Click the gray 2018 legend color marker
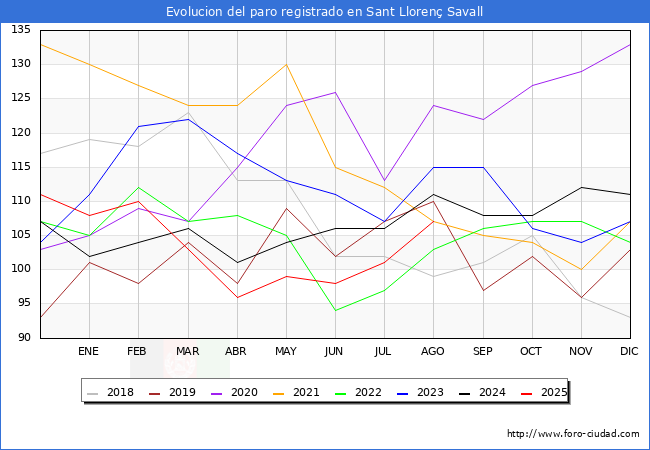 [92, 393]
